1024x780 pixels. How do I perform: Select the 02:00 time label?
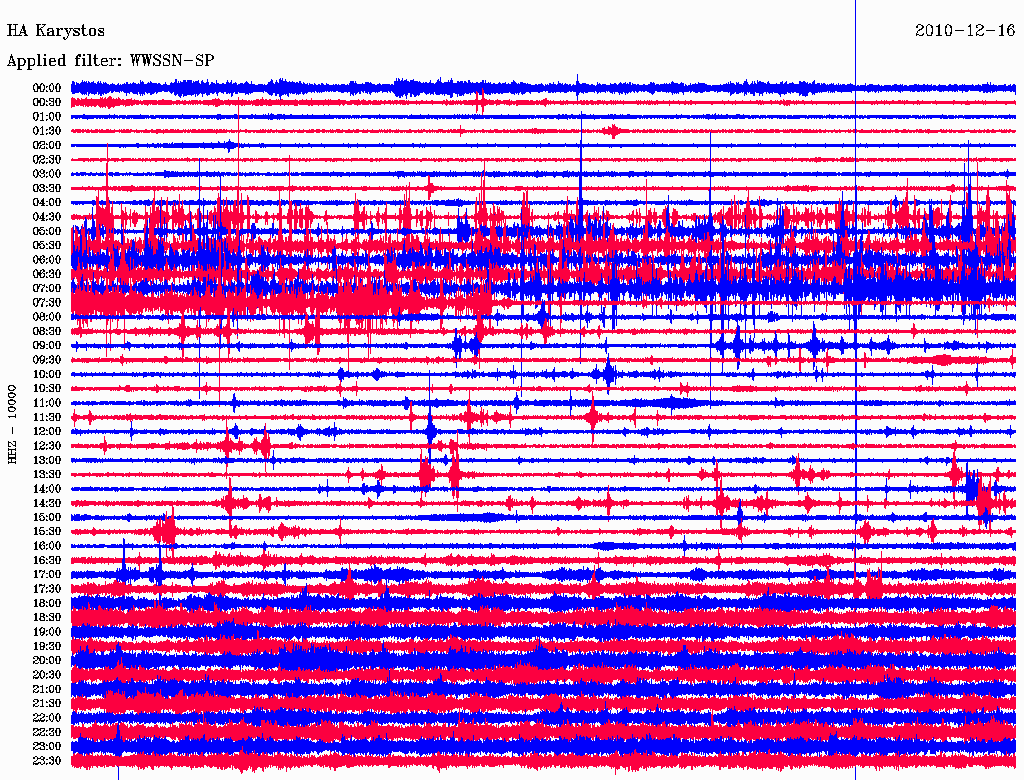(46, 146)
